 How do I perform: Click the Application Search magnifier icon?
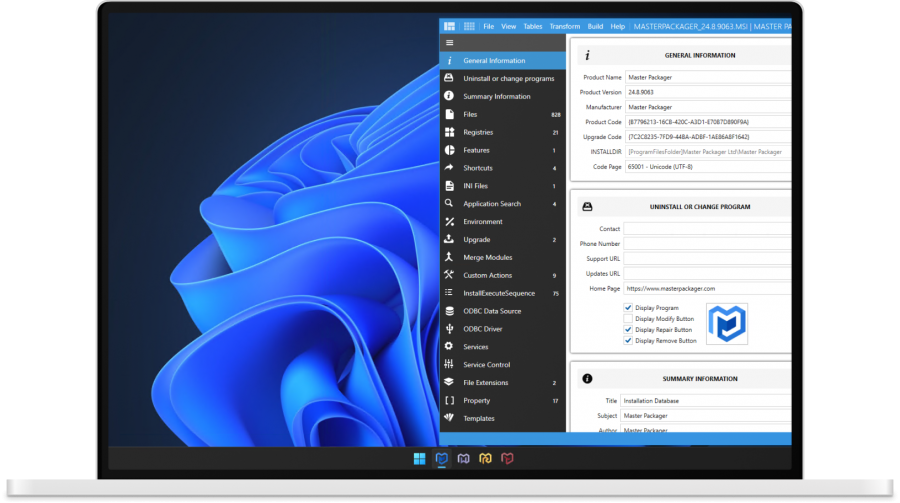[x=449, y=203]
